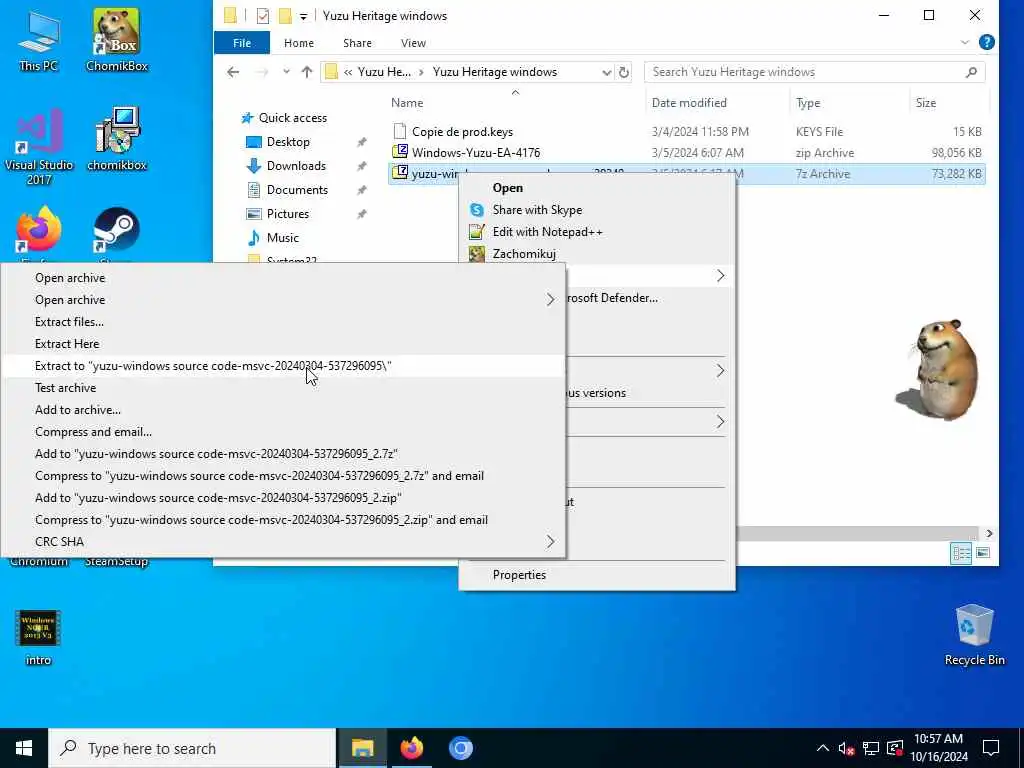Launch Visual Studio 2017 shortcut

click(x=39, y=146)
